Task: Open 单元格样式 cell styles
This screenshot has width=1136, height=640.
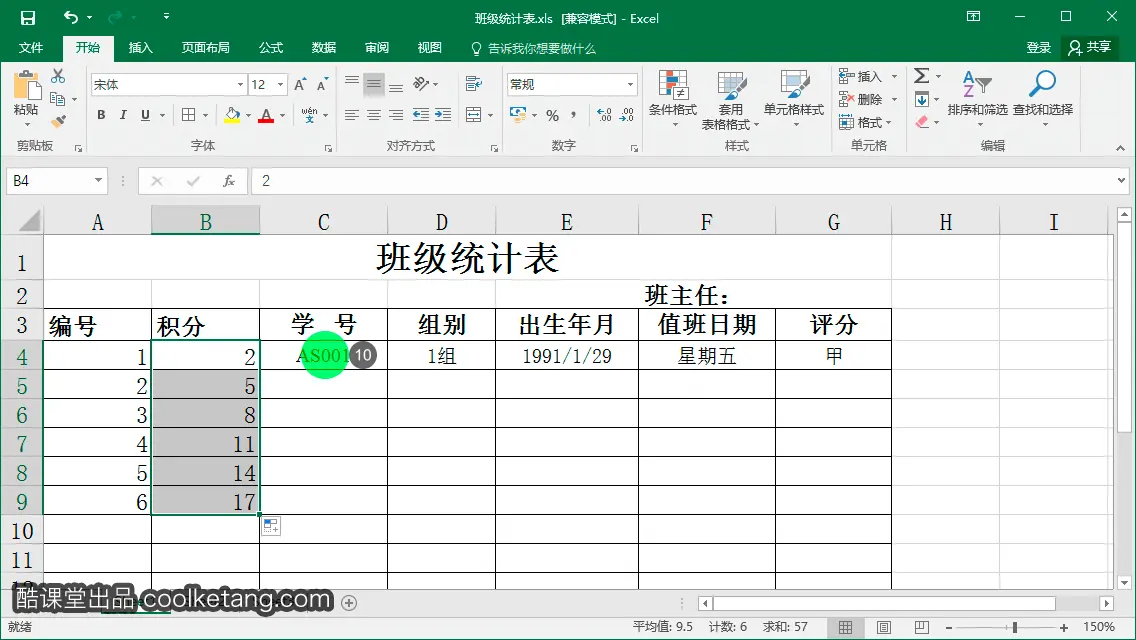Action: coord(794,99)
